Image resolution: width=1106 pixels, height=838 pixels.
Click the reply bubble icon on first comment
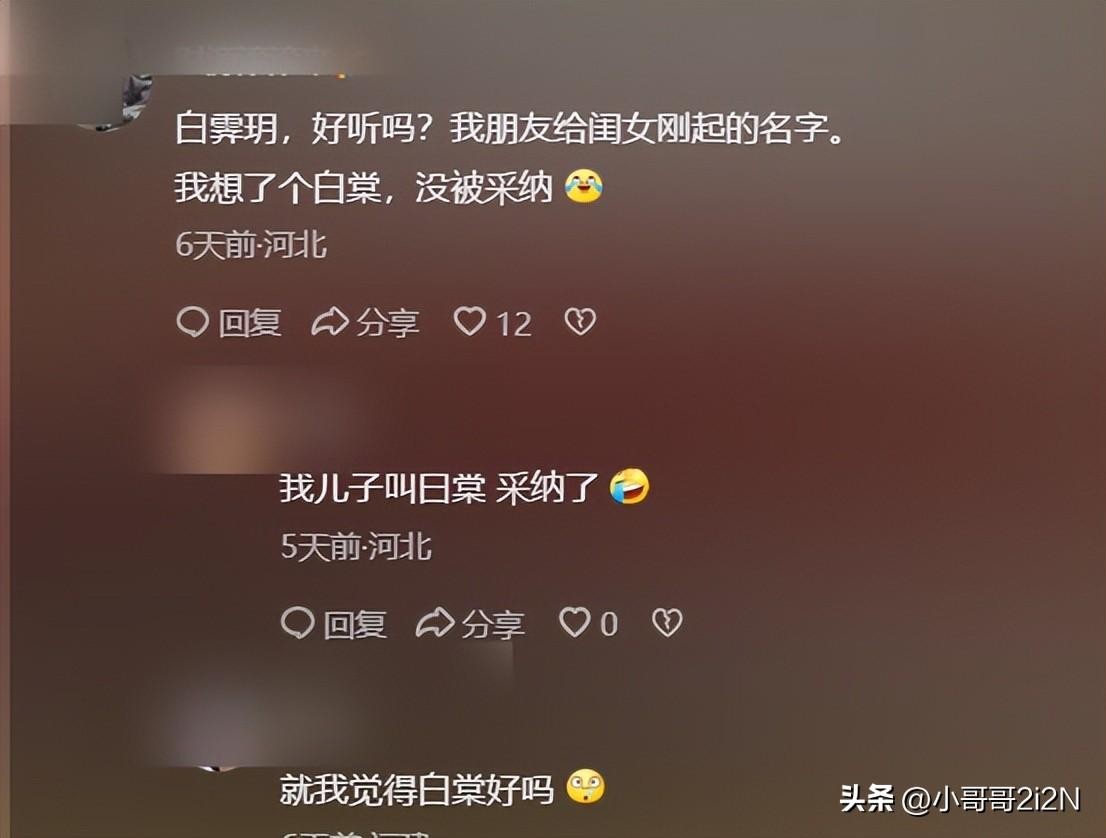[193, 322]
